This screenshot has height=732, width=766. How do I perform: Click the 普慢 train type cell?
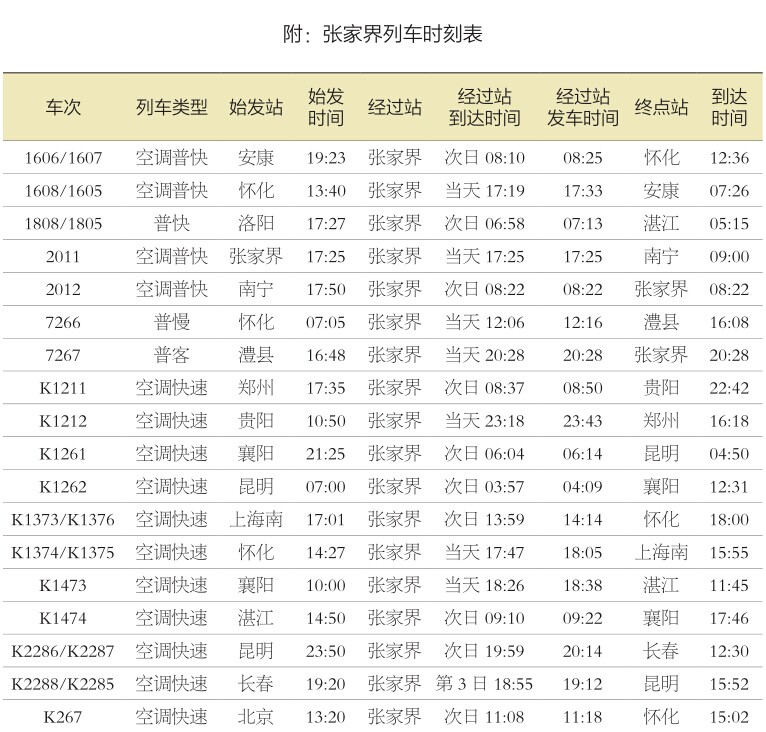172,323
